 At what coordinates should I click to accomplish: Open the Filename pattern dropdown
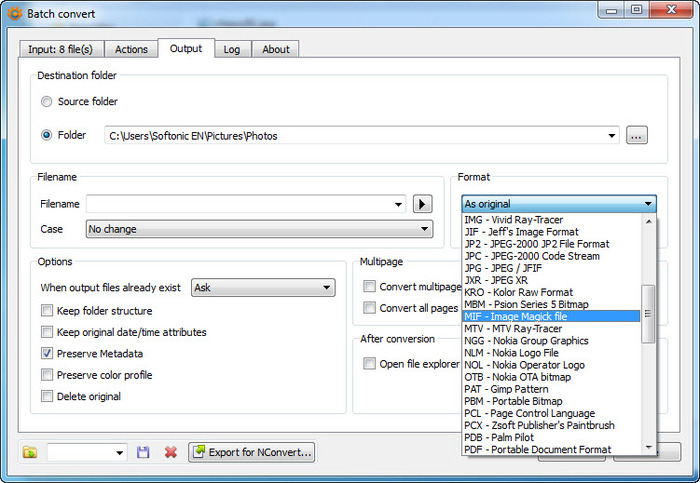[x=398, y=204]
